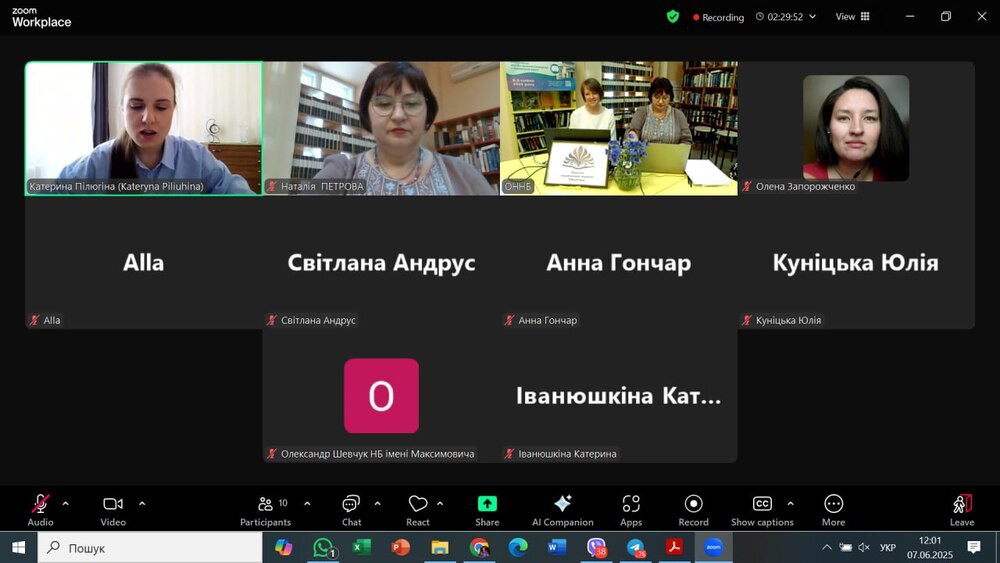Image resolution: width=1000 pixels, height=563 pixels.
Task: Open the Apps panel
Action: [x=631, y=508]
